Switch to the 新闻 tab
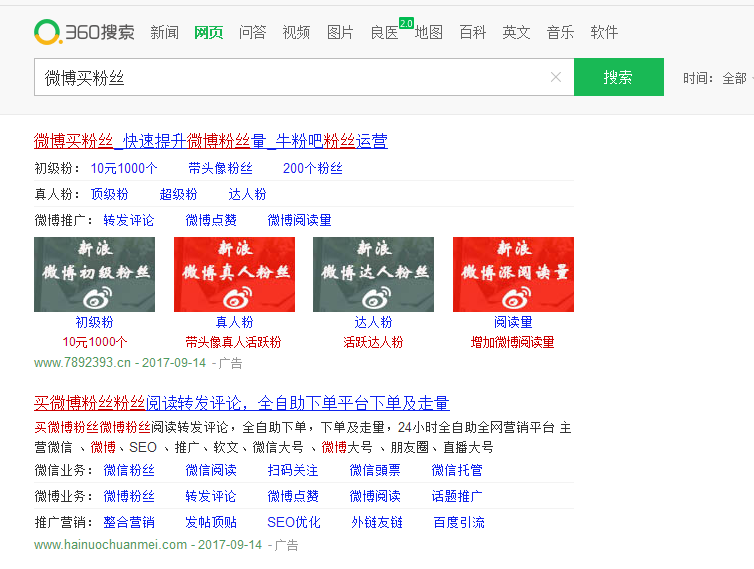Image resolution: width=754 pixels, height=569 pixels. click(164, 32)
